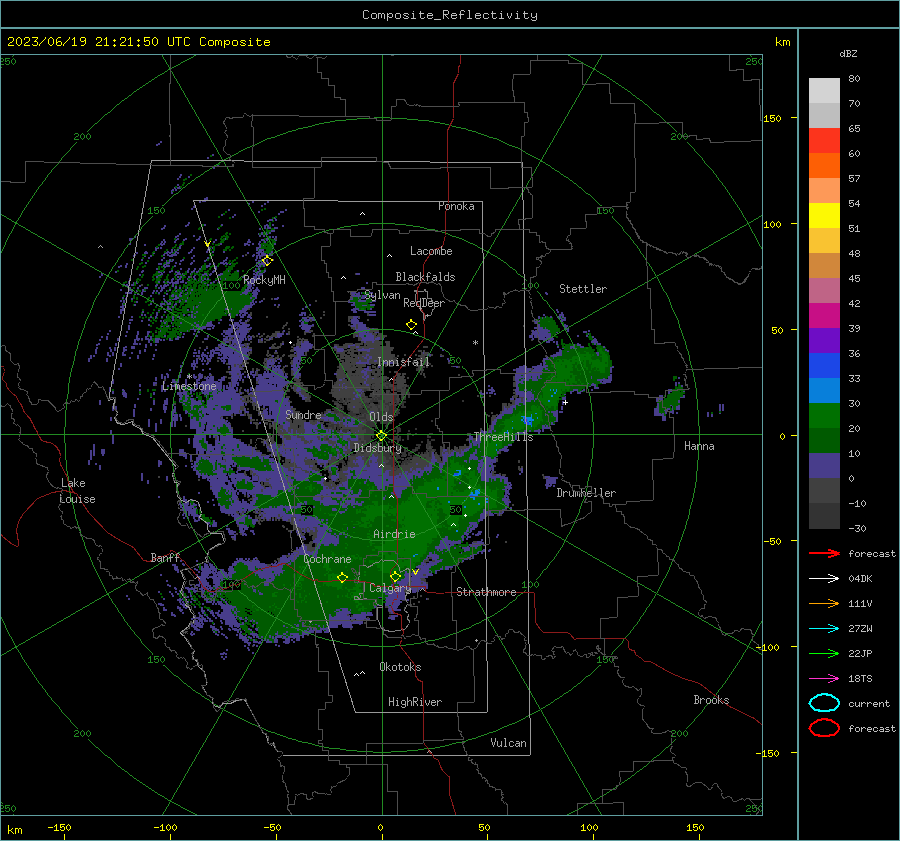This screenshot has width=900, height=841.
Task: Select the yellow 51-54 dBZ color swatch
Action: pyautogui.click(x=824, y=216)
